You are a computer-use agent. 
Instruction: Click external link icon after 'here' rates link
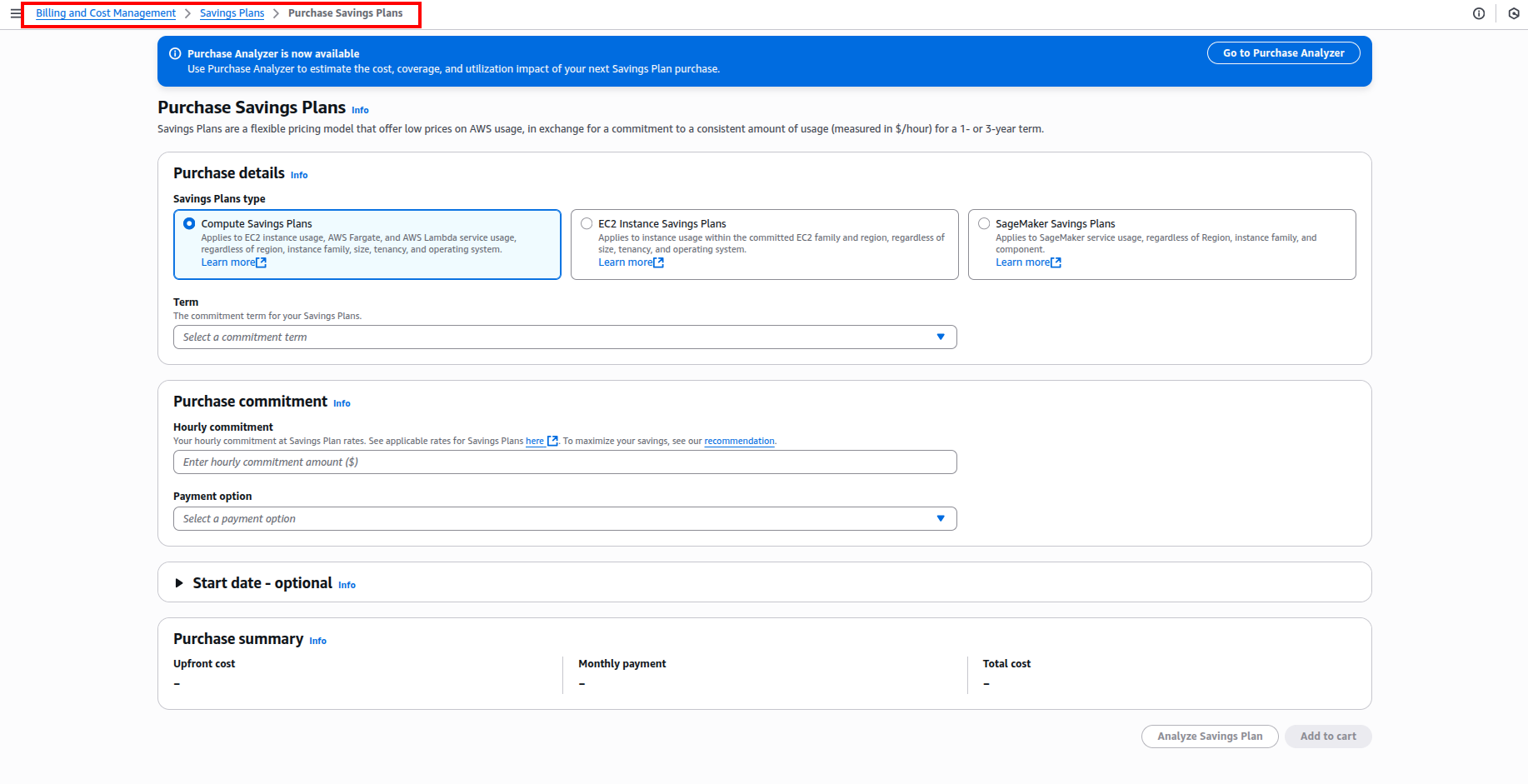552,441
